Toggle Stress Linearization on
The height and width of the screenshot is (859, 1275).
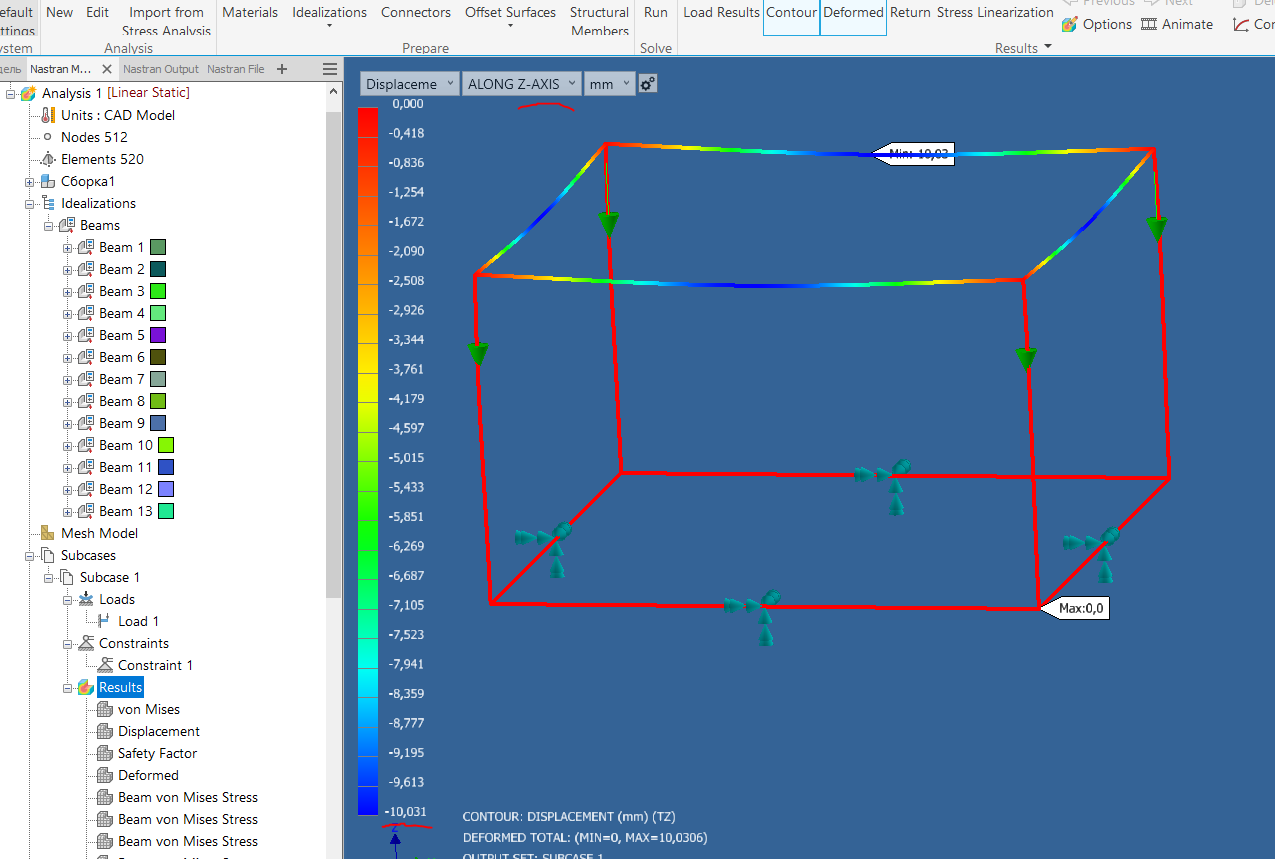996,12
